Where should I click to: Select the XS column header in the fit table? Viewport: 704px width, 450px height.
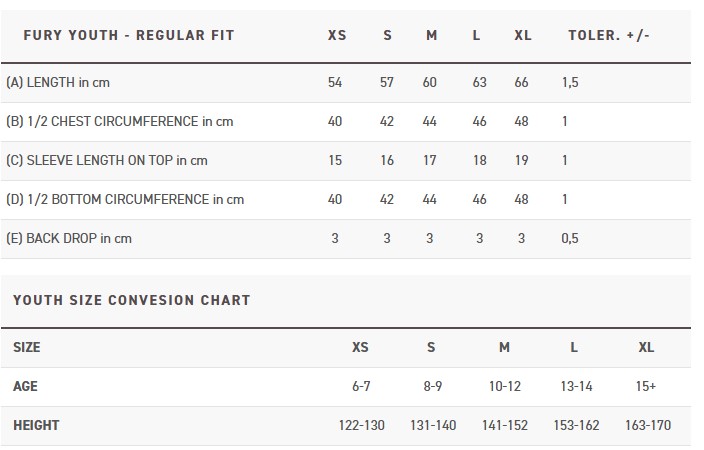[337, 35]
